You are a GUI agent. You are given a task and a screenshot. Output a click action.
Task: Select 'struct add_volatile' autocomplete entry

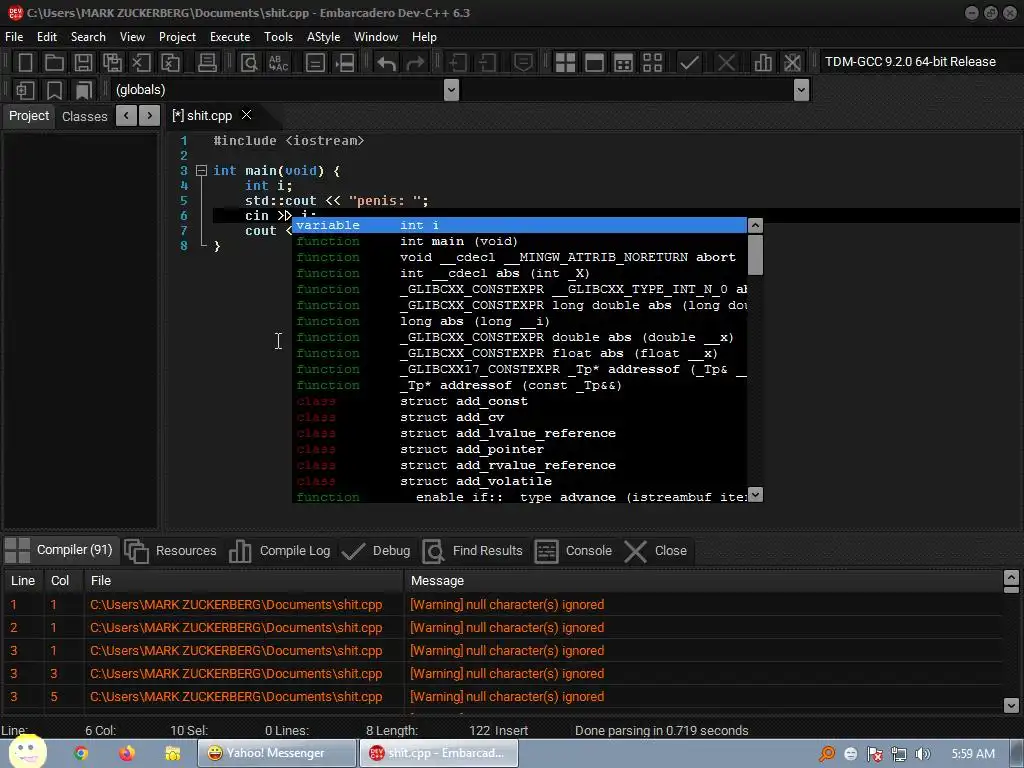519,481
